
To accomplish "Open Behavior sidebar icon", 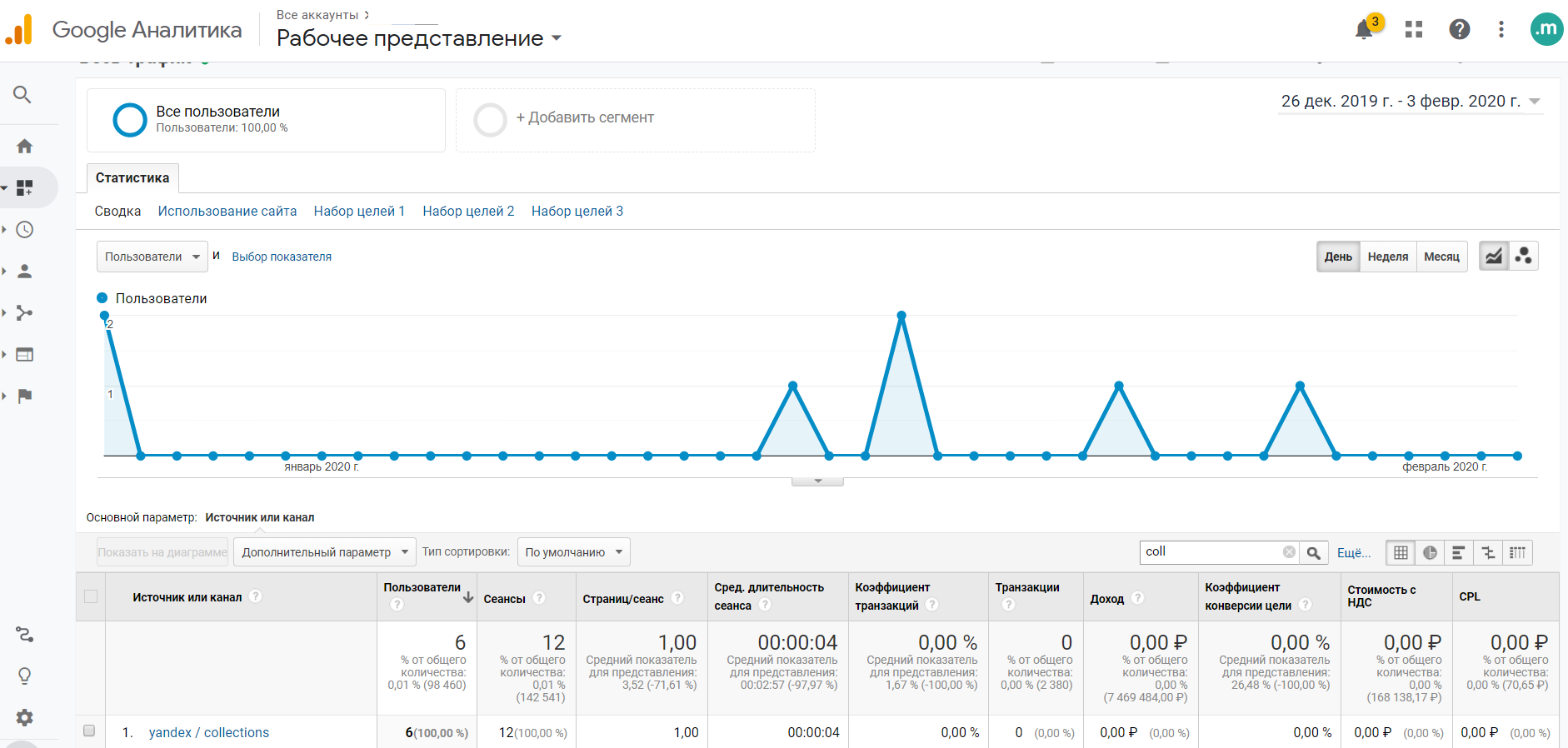I will pyautogui.click(x=25, y=355).
